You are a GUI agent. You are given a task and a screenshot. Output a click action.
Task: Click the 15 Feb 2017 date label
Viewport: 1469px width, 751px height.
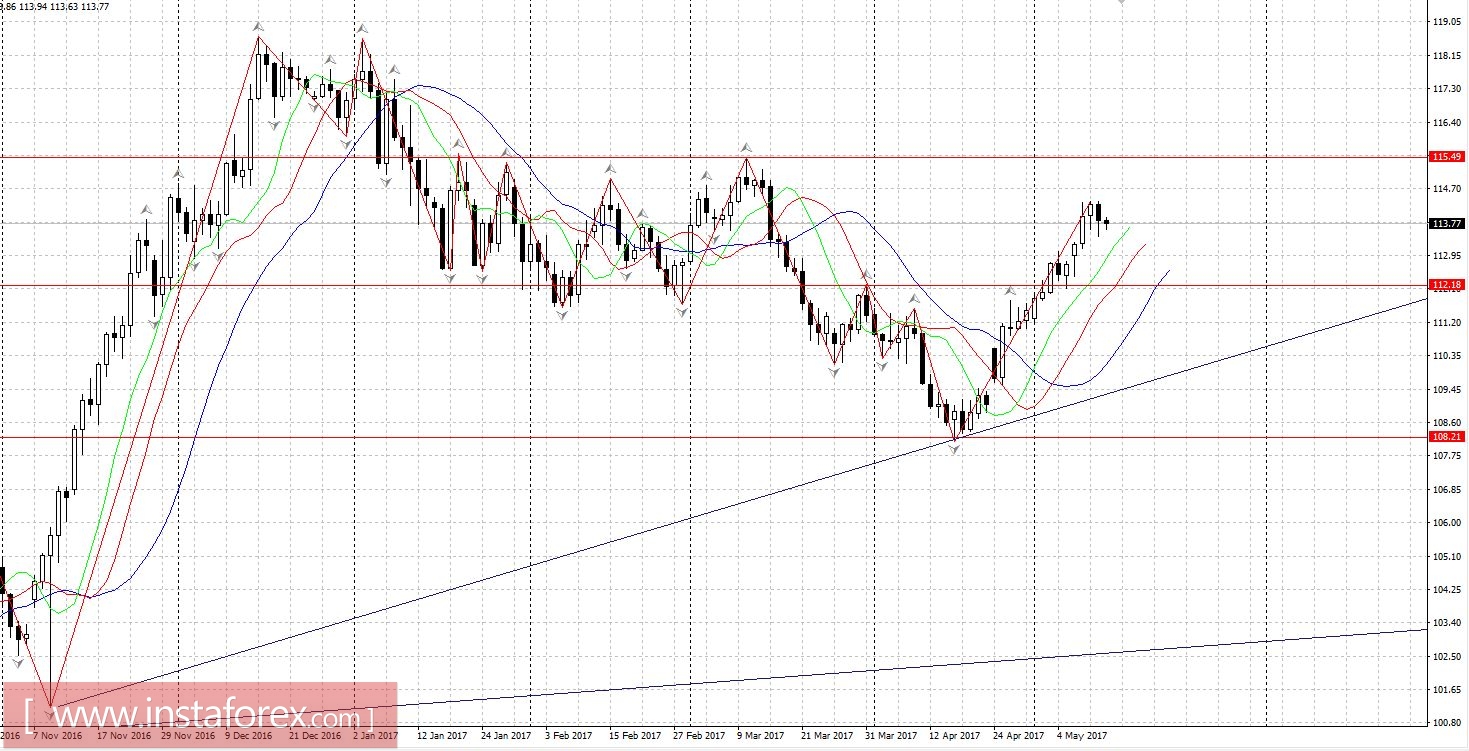tap(633, 735)
